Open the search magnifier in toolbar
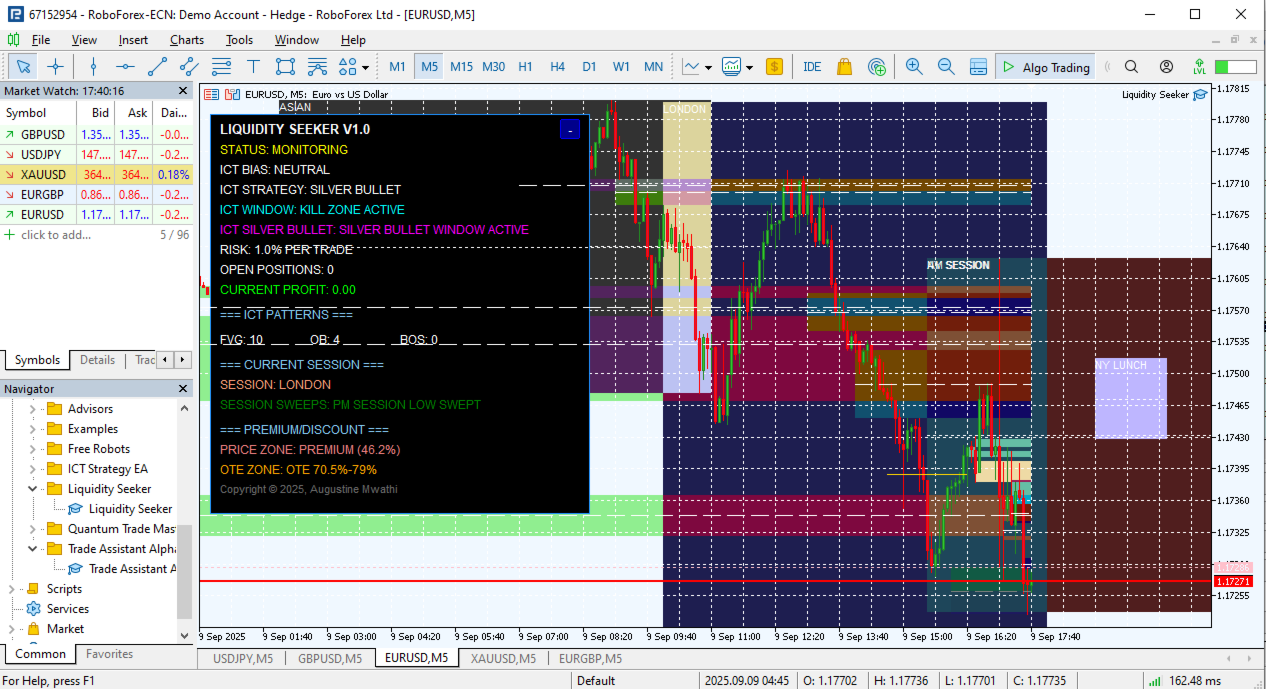The width and height of the screenshot is (1266, 689). coord(1132,67)
